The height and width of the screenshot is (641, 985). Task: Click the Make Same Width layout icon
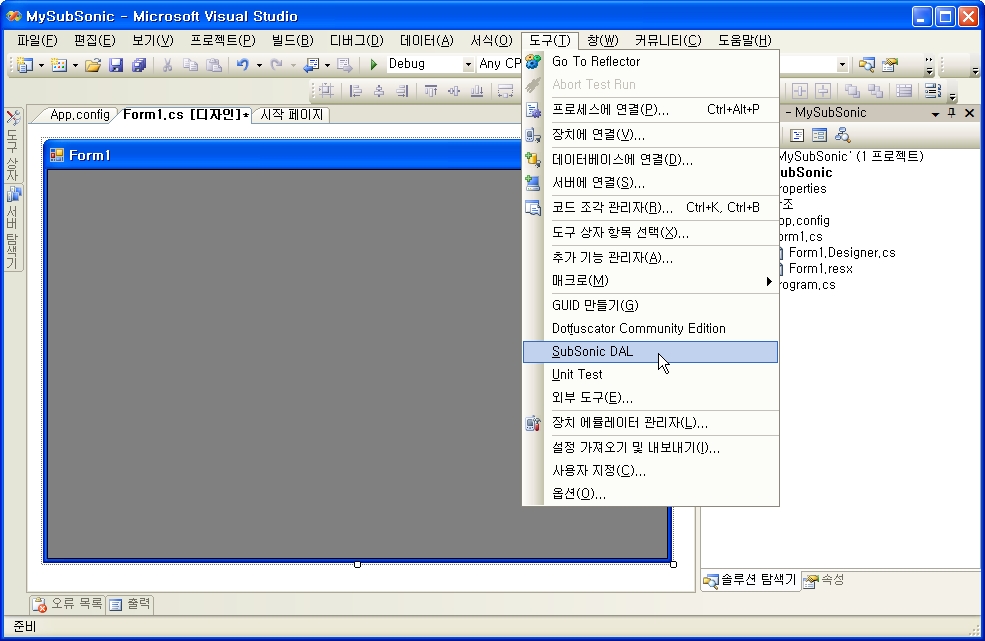click(506, 91)
